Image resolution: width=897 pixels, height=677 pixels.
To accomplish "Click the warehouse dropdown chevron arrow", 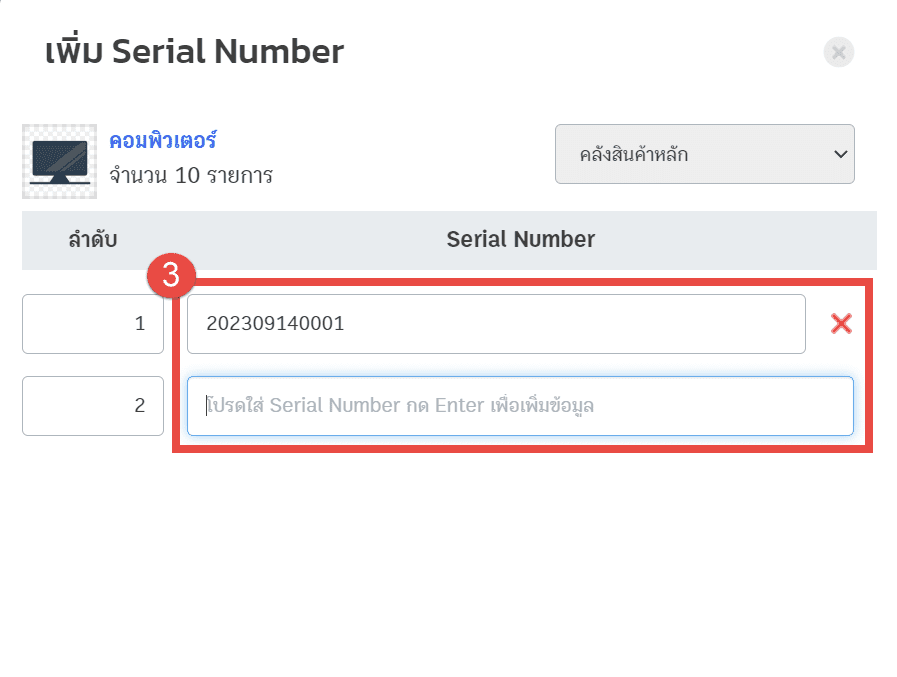I will tap(840, 155).
